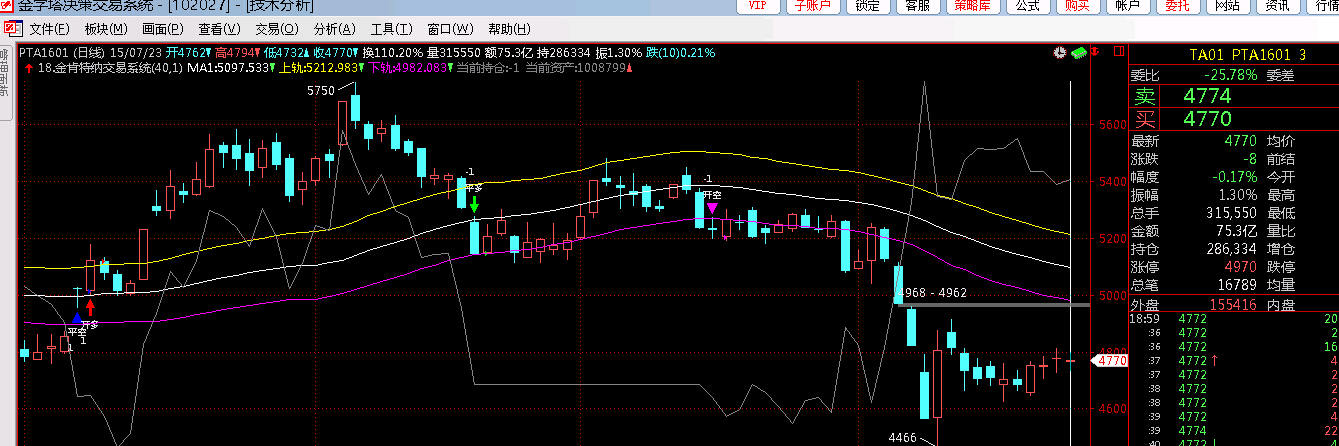Viewport: 1339px width, 446px height.
Task: Click the green down-arrow 平多 signal marker
Action: point(474,205)
